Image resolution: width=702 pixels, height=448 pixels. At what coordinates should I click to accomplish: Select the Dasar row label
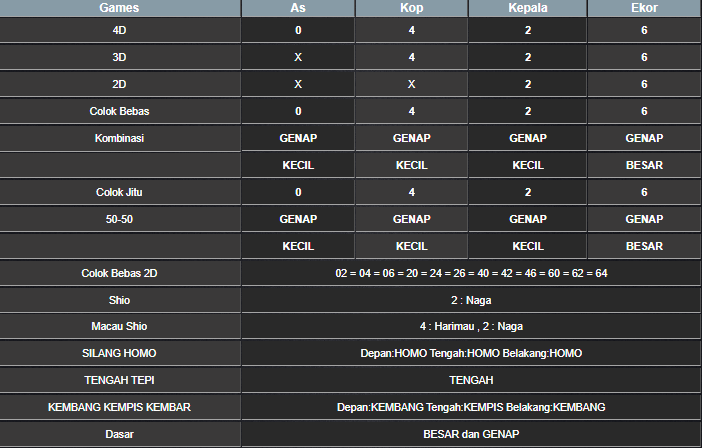pyautogui.click(x=119, y=434)
